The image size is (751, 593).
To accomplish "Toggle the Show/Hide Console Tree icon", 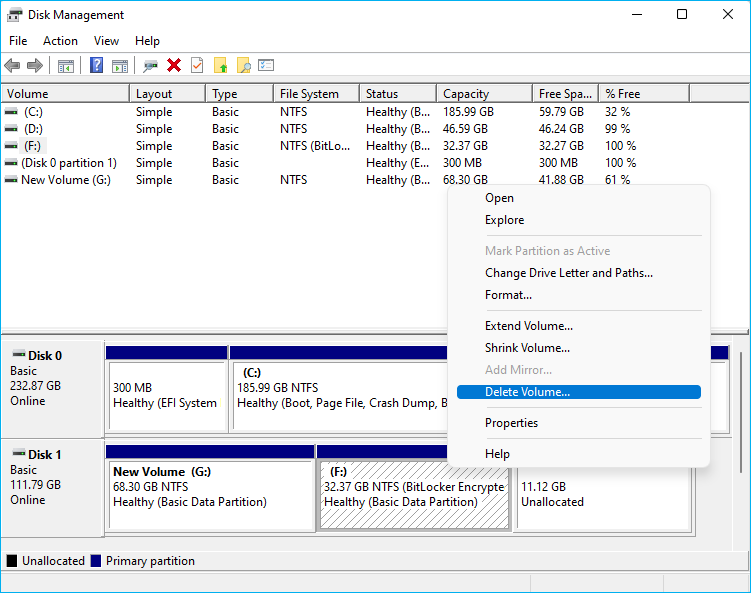I will [66, 66].
